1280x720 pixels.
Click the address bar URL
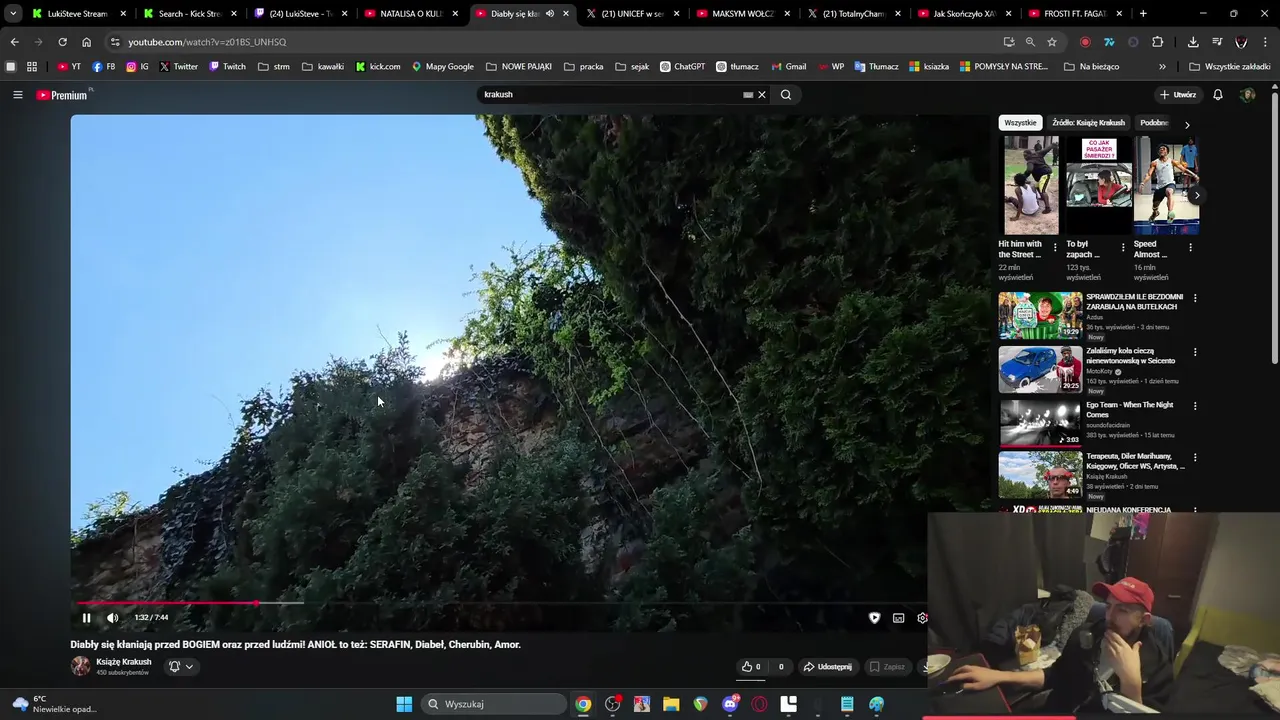(x=207, y=42)
